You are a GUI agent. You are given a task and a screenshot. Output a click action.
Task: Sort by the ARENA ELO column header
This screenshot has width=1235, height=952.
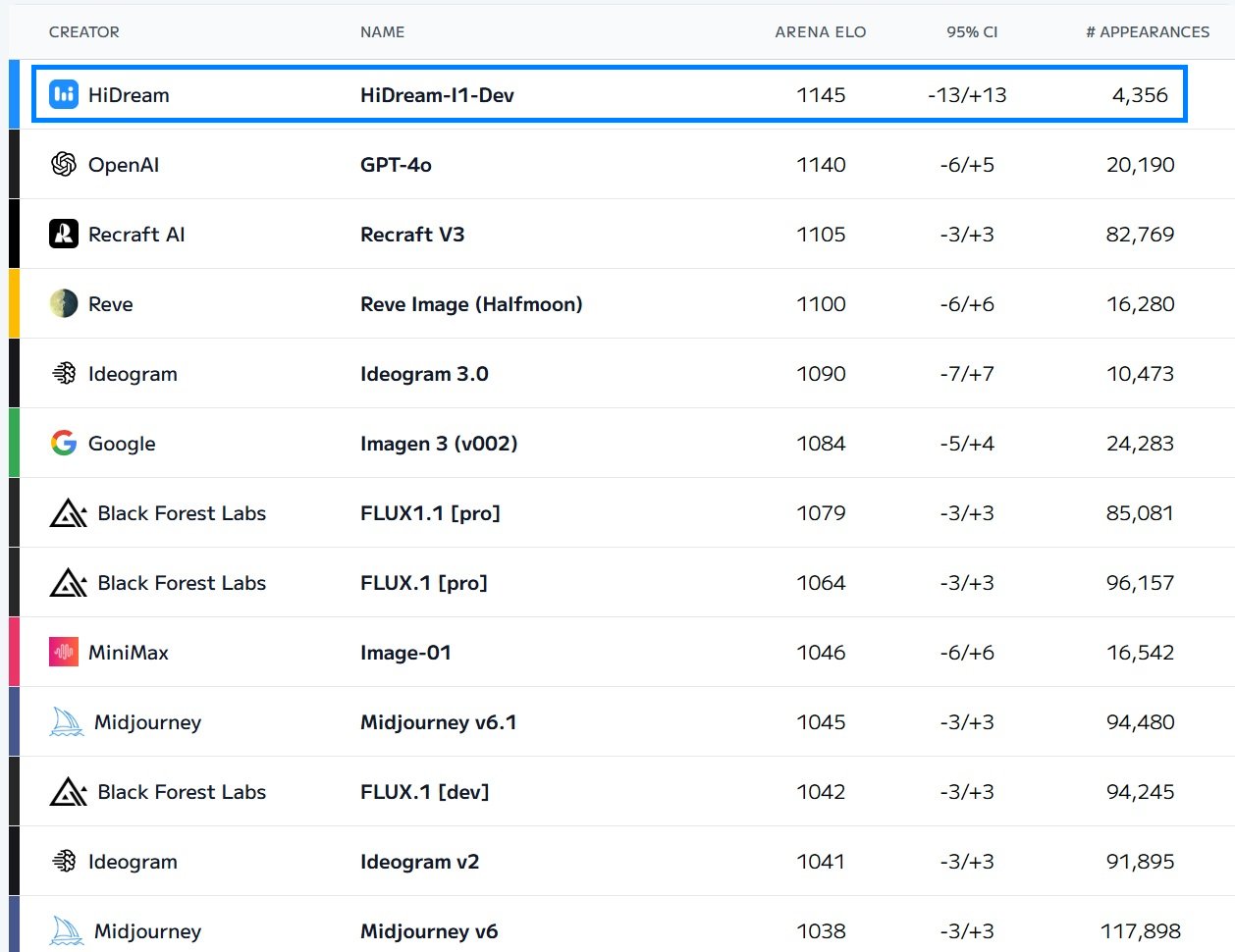[x=821, y=31]
